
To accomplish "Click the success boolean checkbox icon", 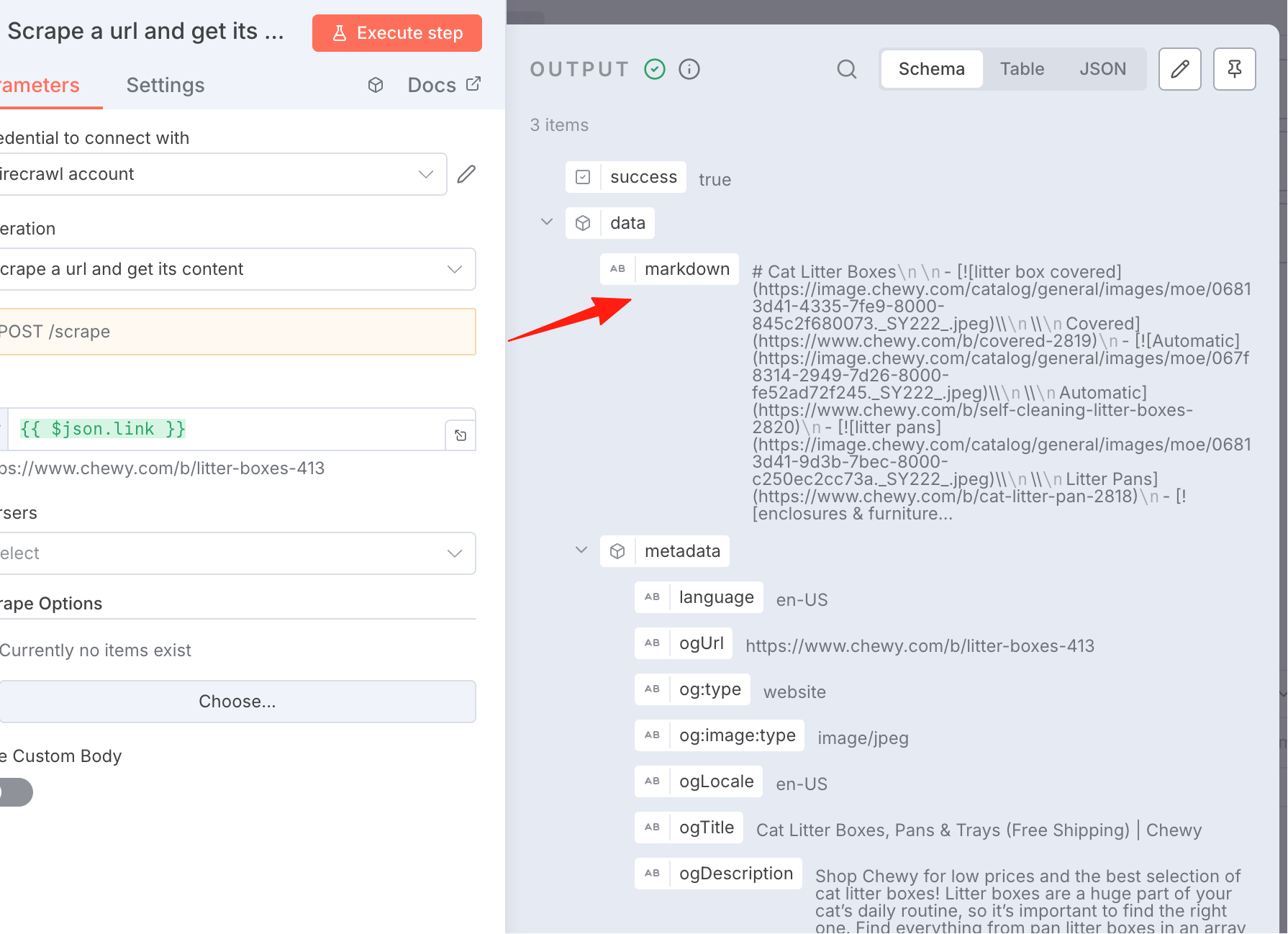I will 583,177.
